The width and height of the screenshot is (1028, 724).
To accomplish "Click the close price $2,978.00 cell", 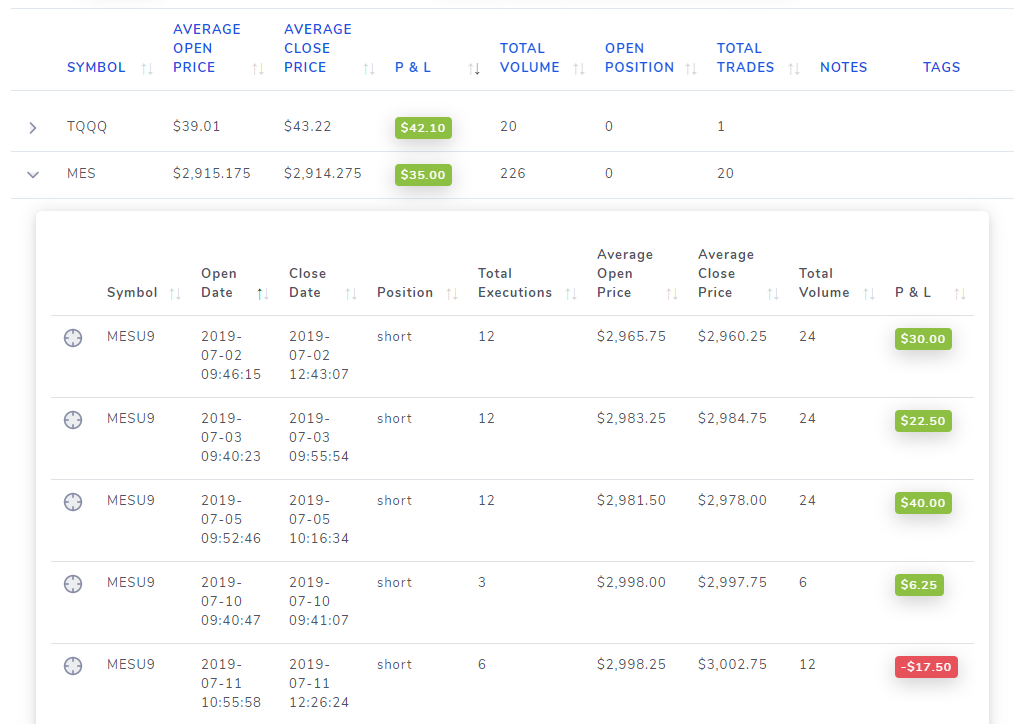I will pyautogui.click(x=732, y=501).
